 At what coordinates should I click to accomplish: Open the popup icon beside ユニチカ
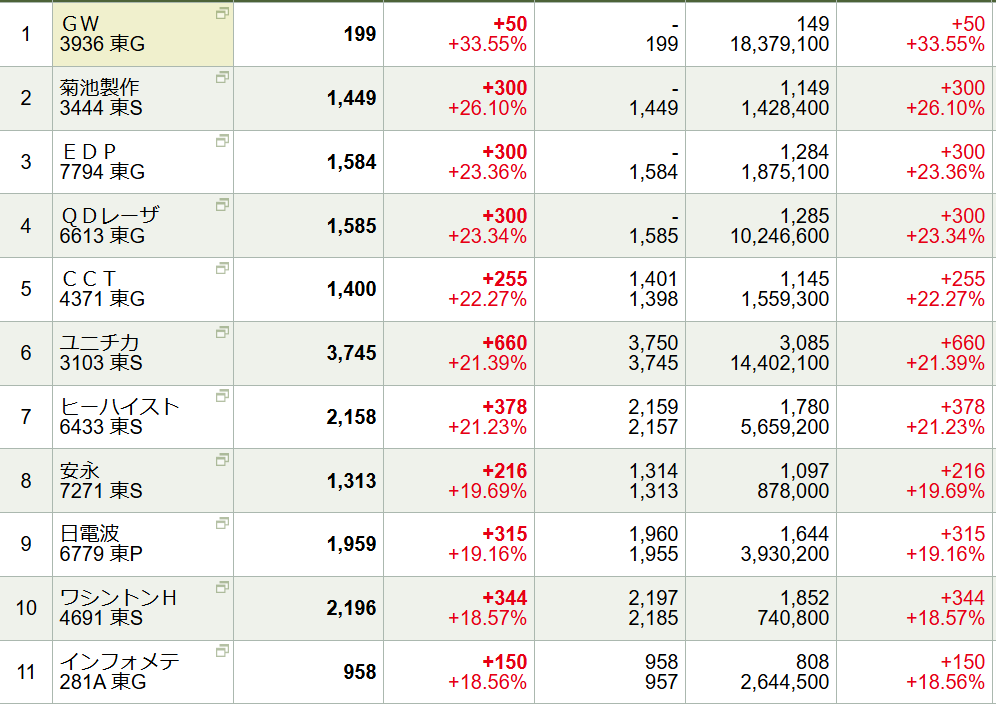(222, 332)
